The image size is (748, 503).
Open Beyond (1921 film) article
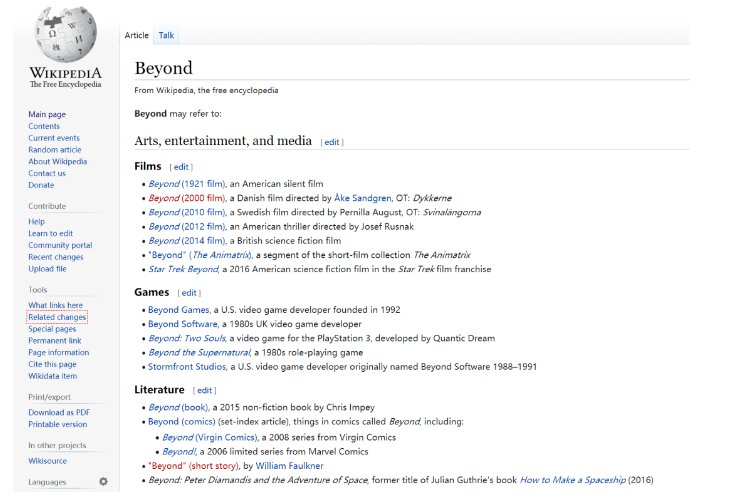coord(187,184)
